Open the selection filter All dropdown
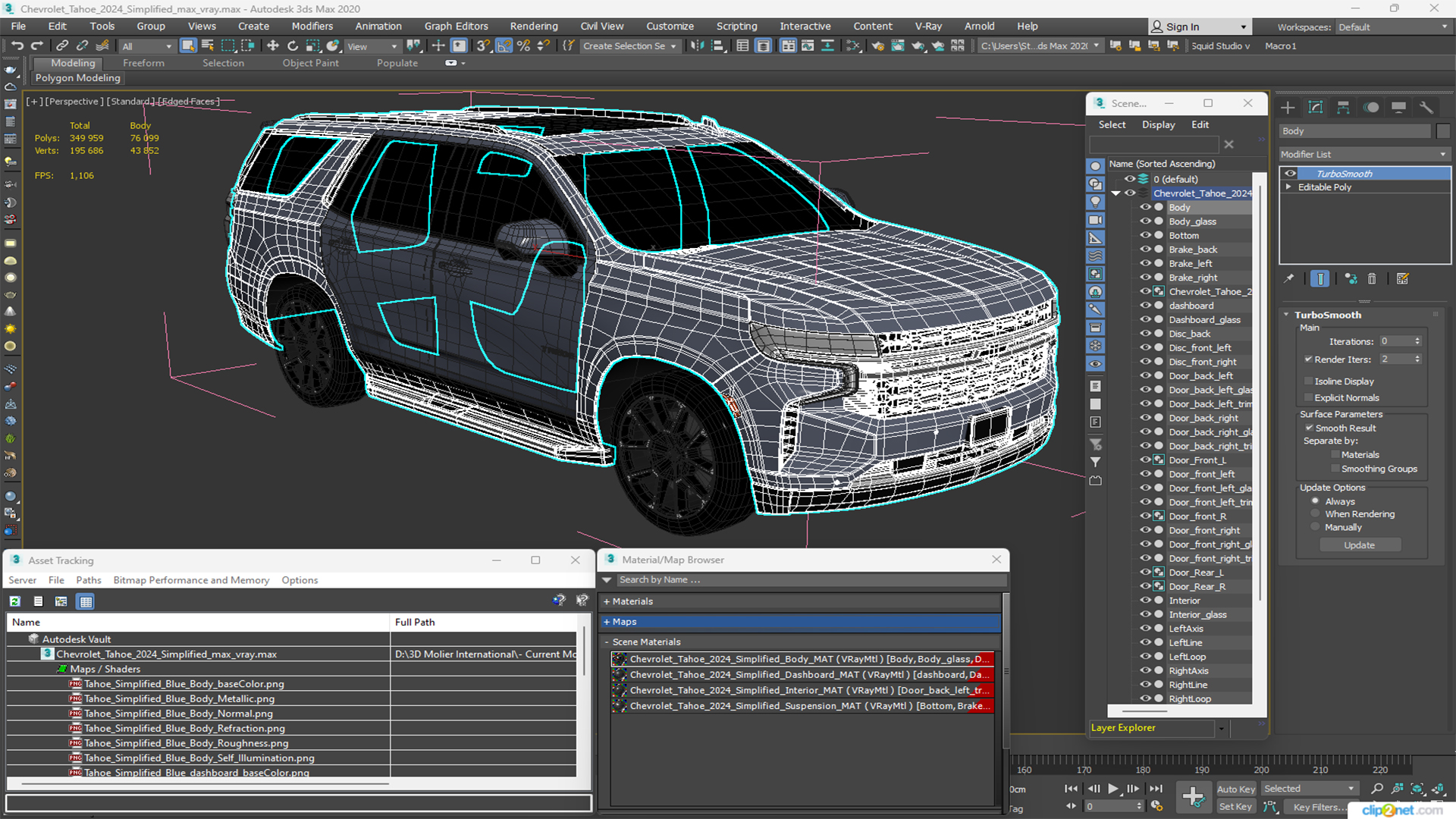Screen dimensions: 1456x819 pos(147,46)
